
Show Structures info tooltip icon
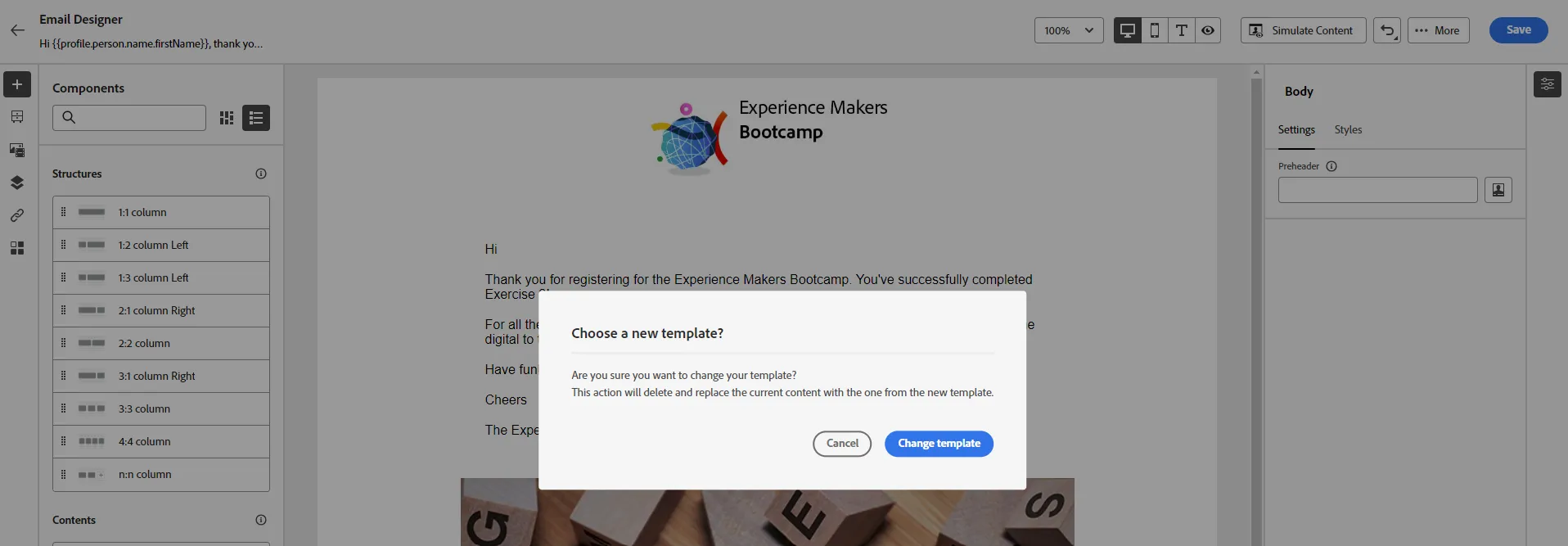pyautogui.click(x=261, y=174)
